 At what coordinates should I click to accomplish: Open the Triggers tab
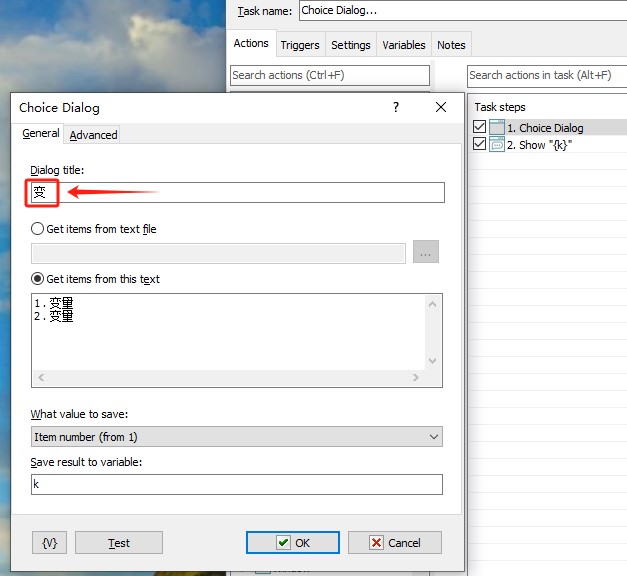[300, 45]
